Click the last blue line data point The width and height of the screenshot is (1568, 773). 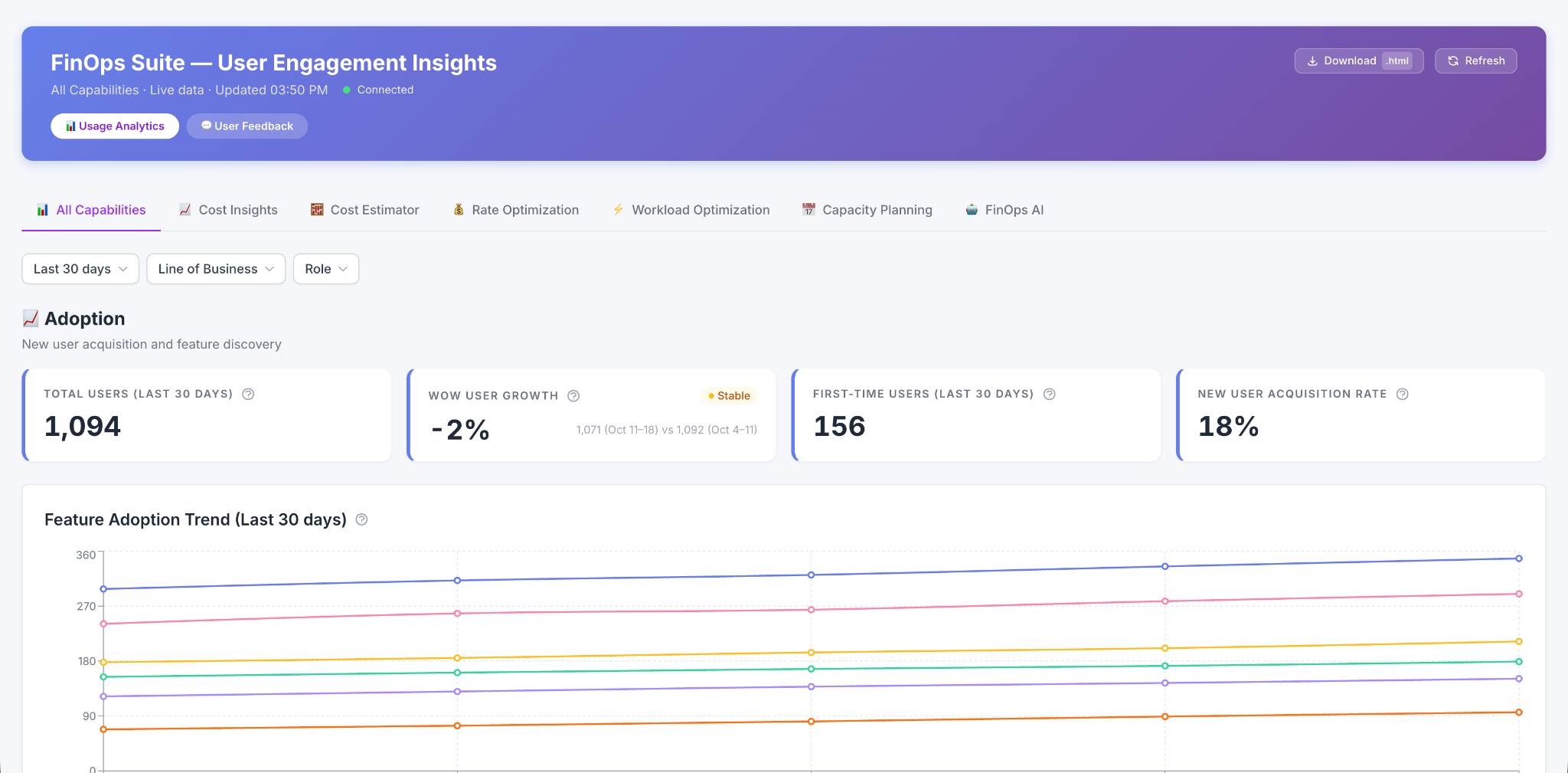[1519, 558]
